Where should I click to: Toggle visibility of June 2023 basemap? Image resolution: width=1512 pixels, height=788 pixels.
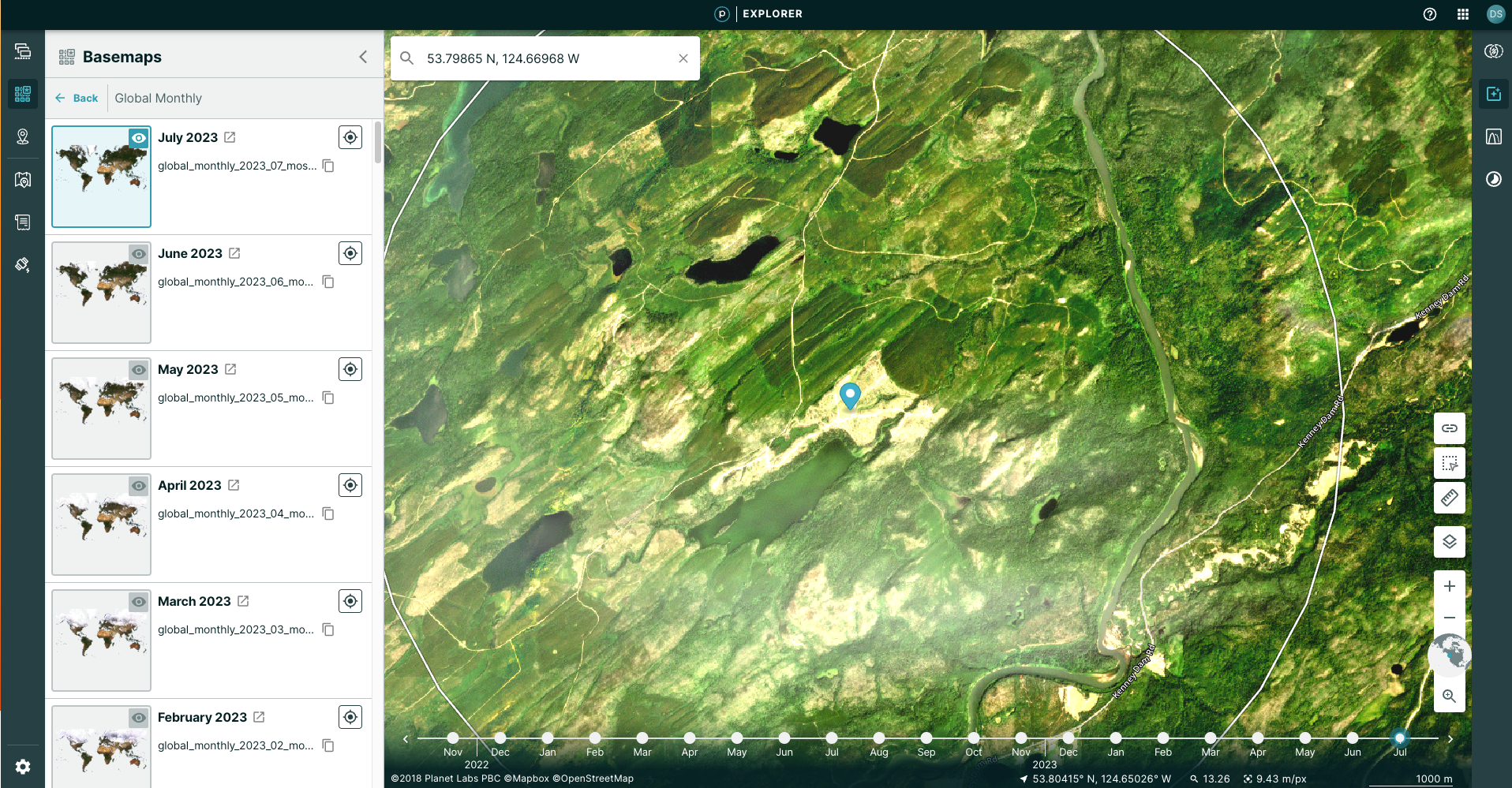click(139, 253)
